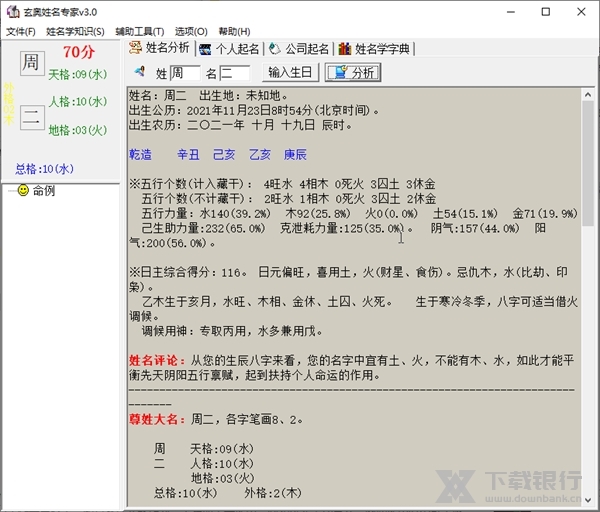600x512 pixels.
Task: Open the 辅助工具(T) menu
Action: pyautogui.click(x=140, y=31)
